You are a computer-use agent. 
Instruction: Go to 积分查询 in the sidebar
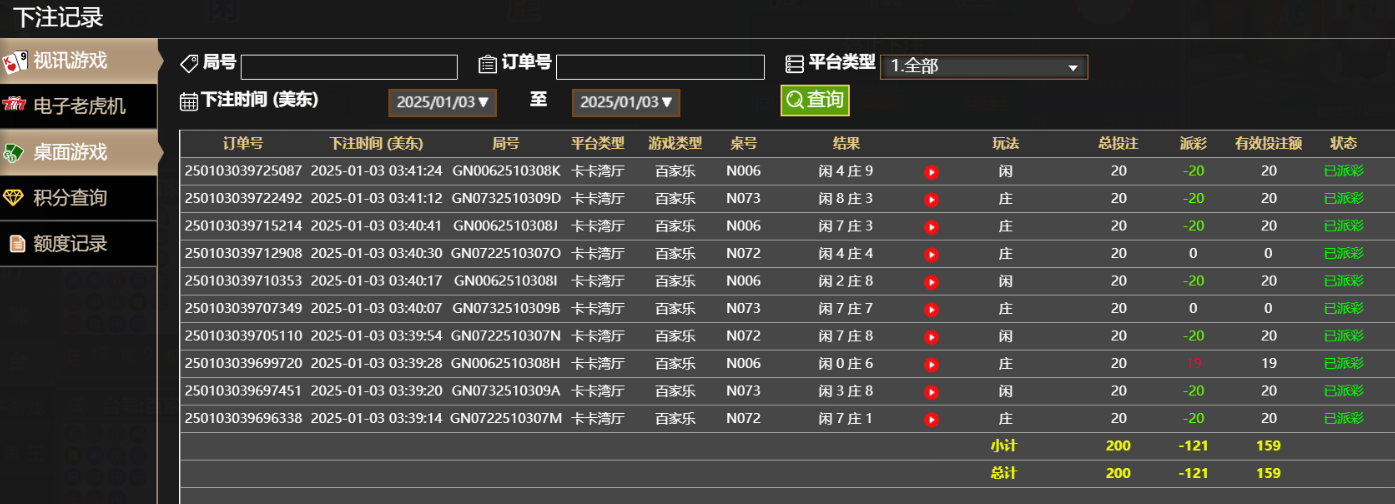(78, 198)
